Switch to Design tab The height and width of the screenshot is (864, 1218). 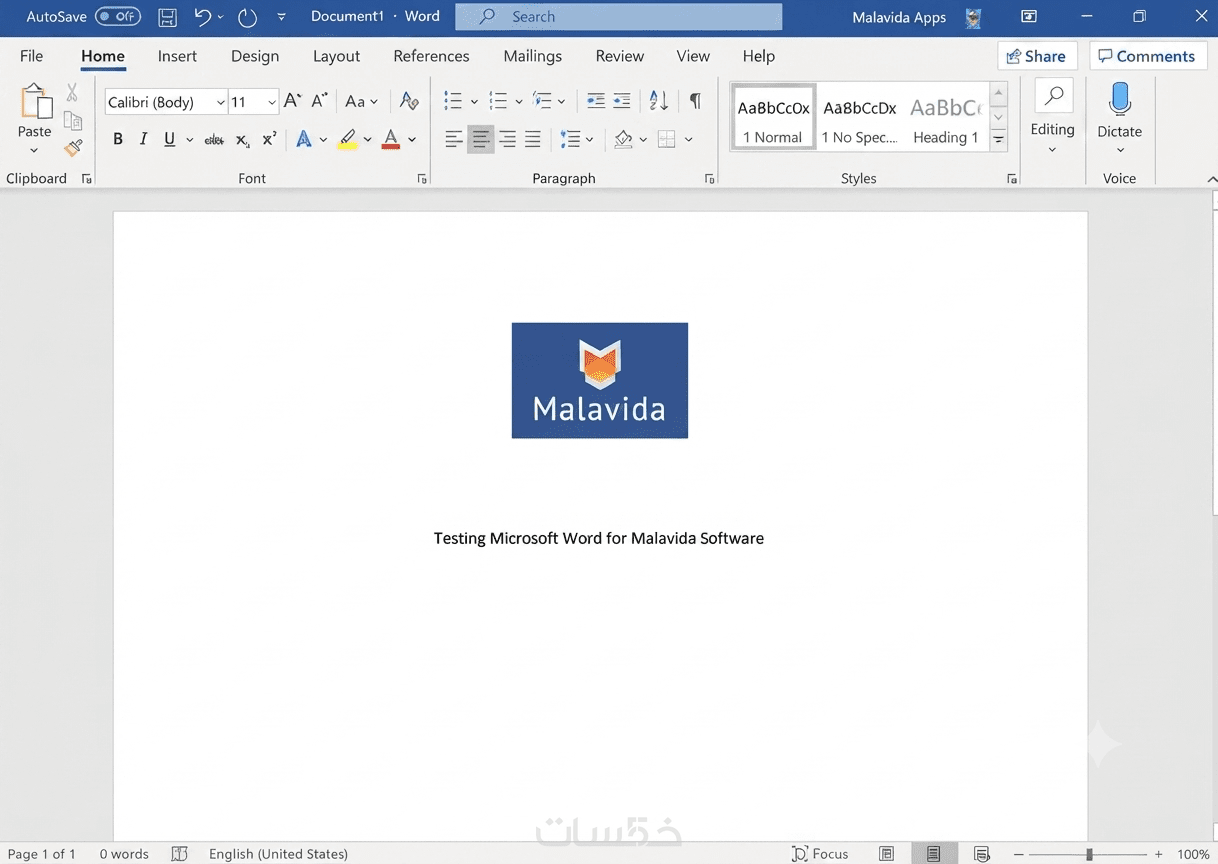point(255,56)
